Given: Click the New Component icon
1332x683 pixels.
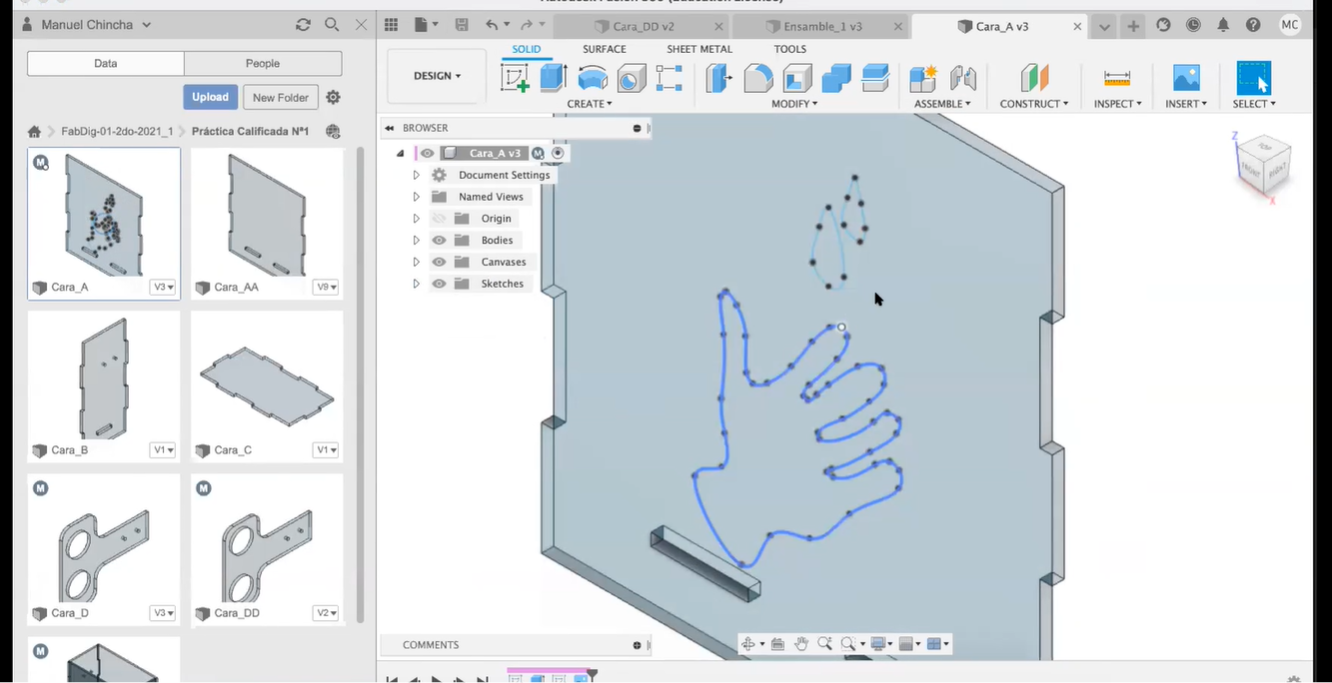Looking at the screenshot, I should coord(923,78).
